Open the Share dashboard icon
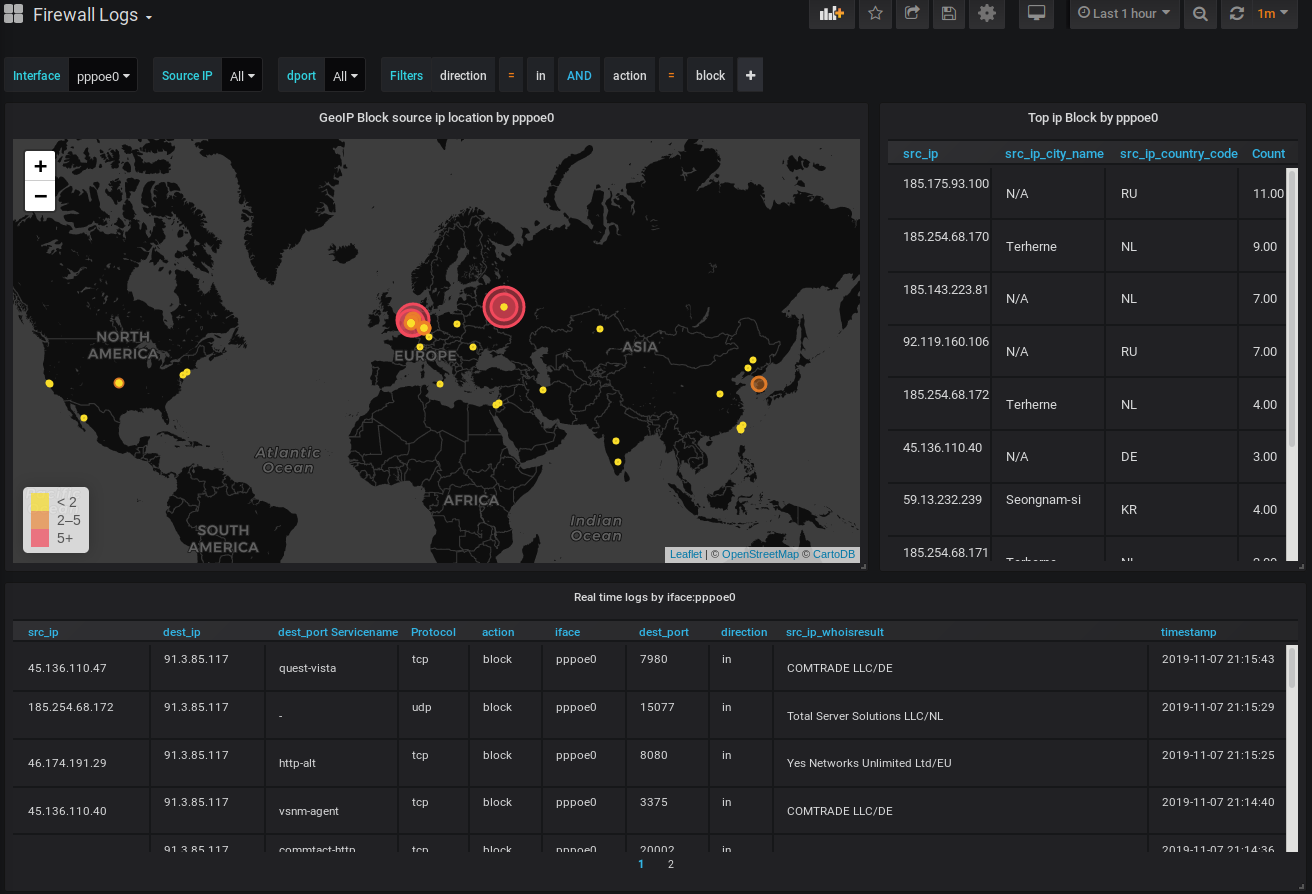This screenshot has width=1312, height=894. click(912, 14)
